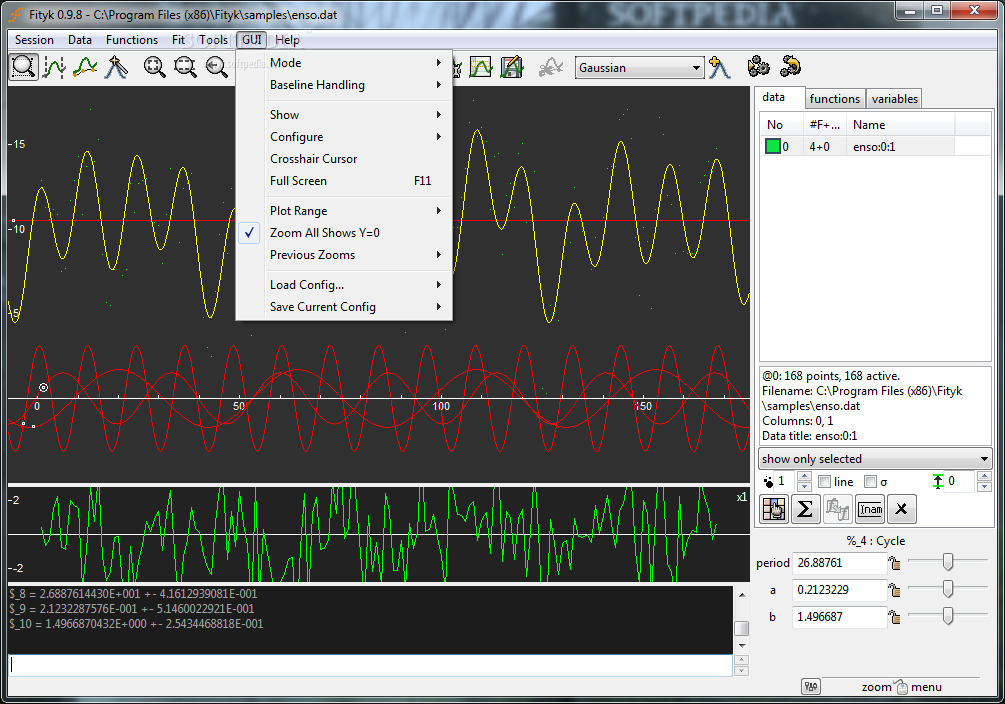
Task: Click the rename dataset button
Action: pyautogui.click(x=870, y=509)
